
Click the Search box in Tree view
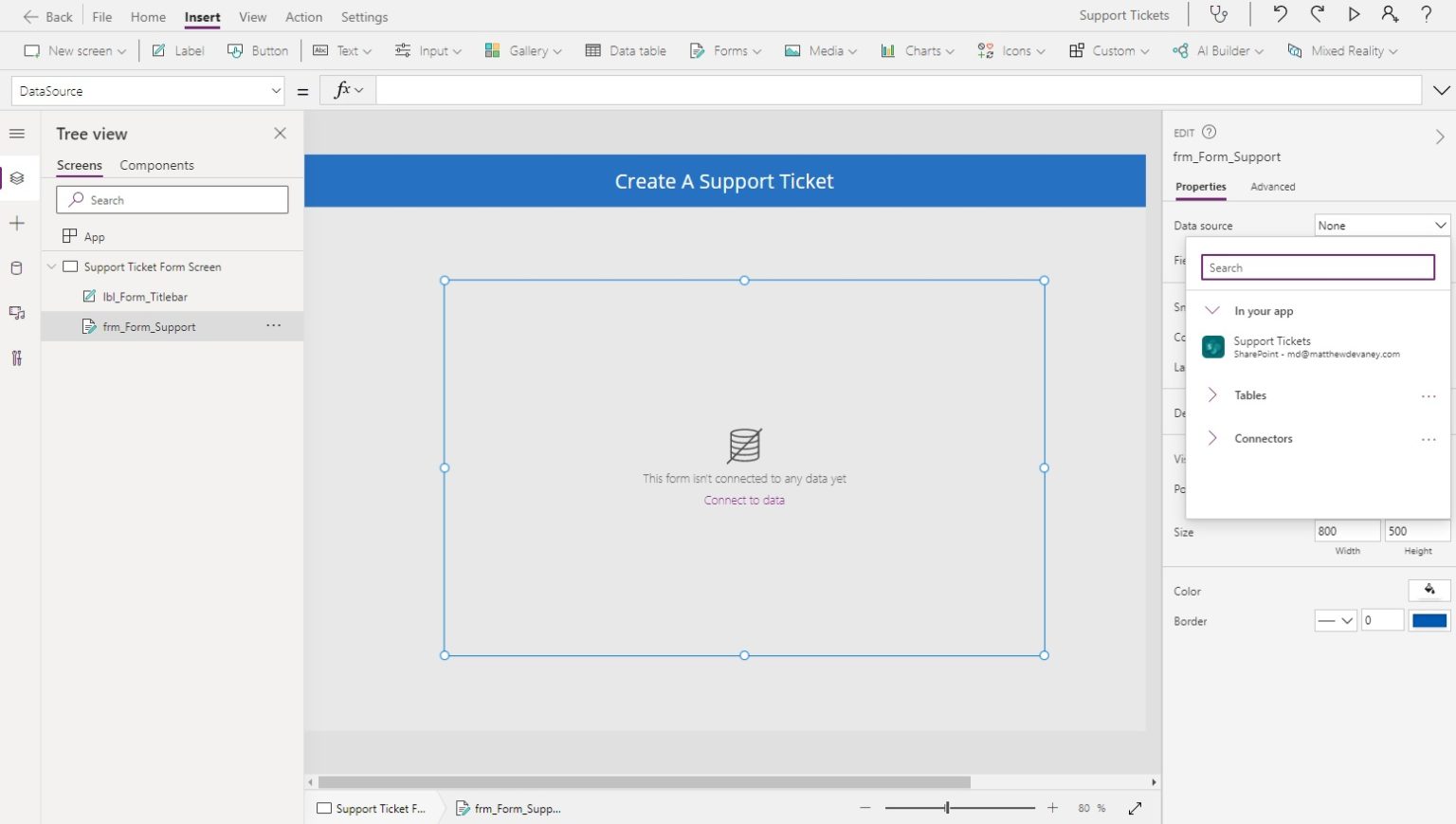[172, 199]
